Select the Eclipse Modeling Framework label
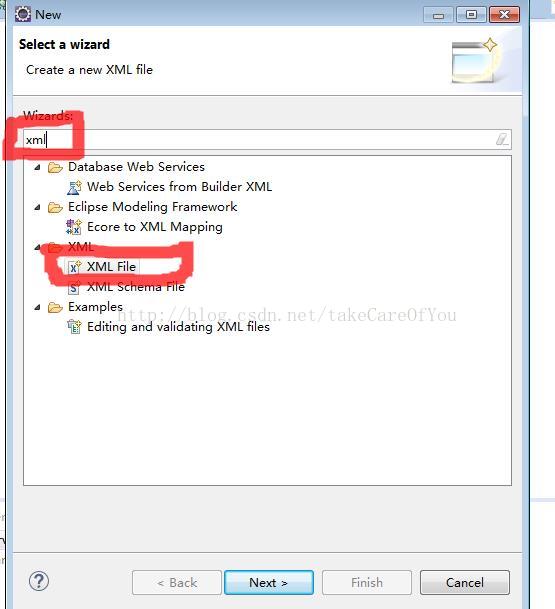The image size is (555, 609). point(152,207)
